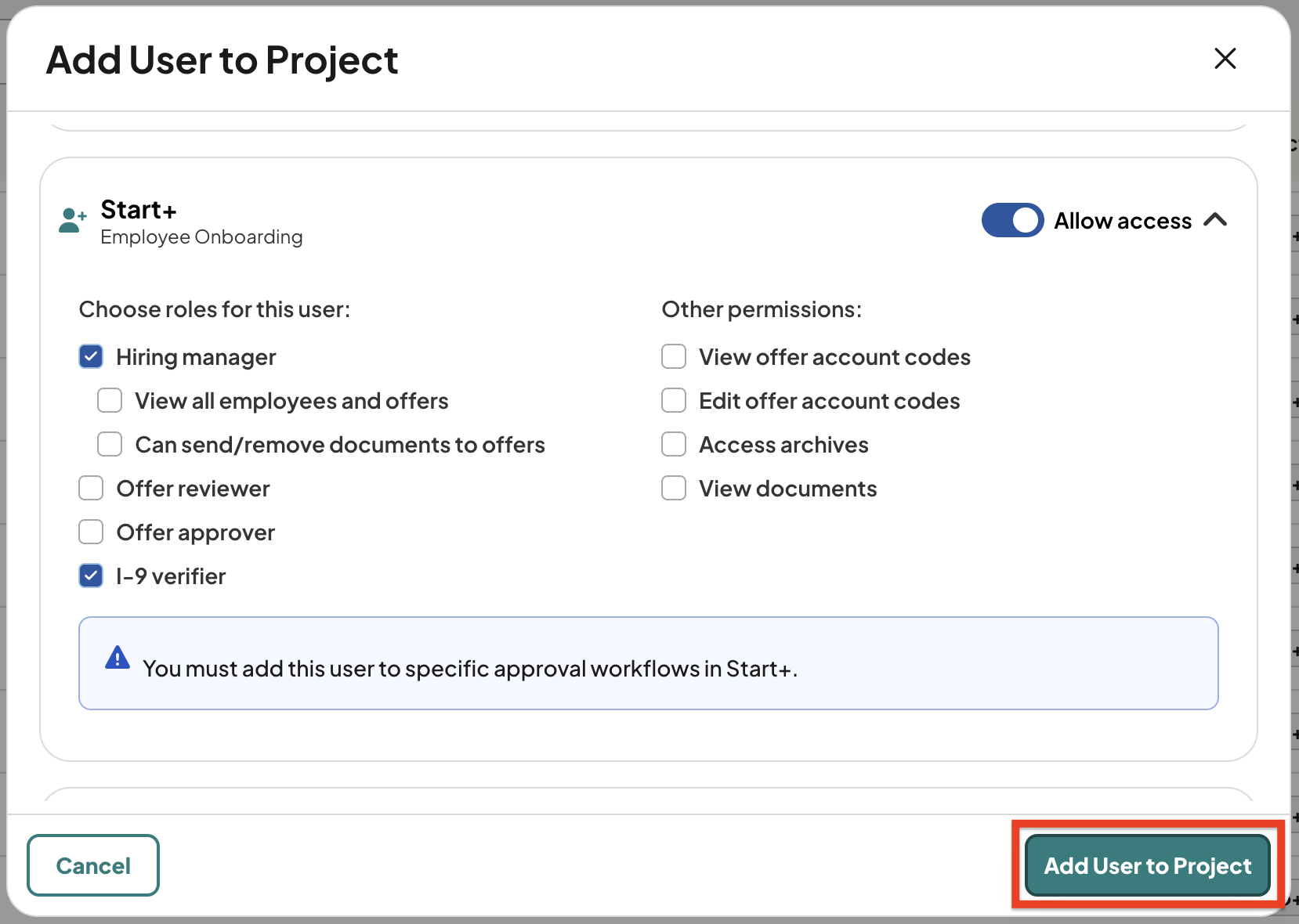Enable View offer account codes permission

point(674,357)
